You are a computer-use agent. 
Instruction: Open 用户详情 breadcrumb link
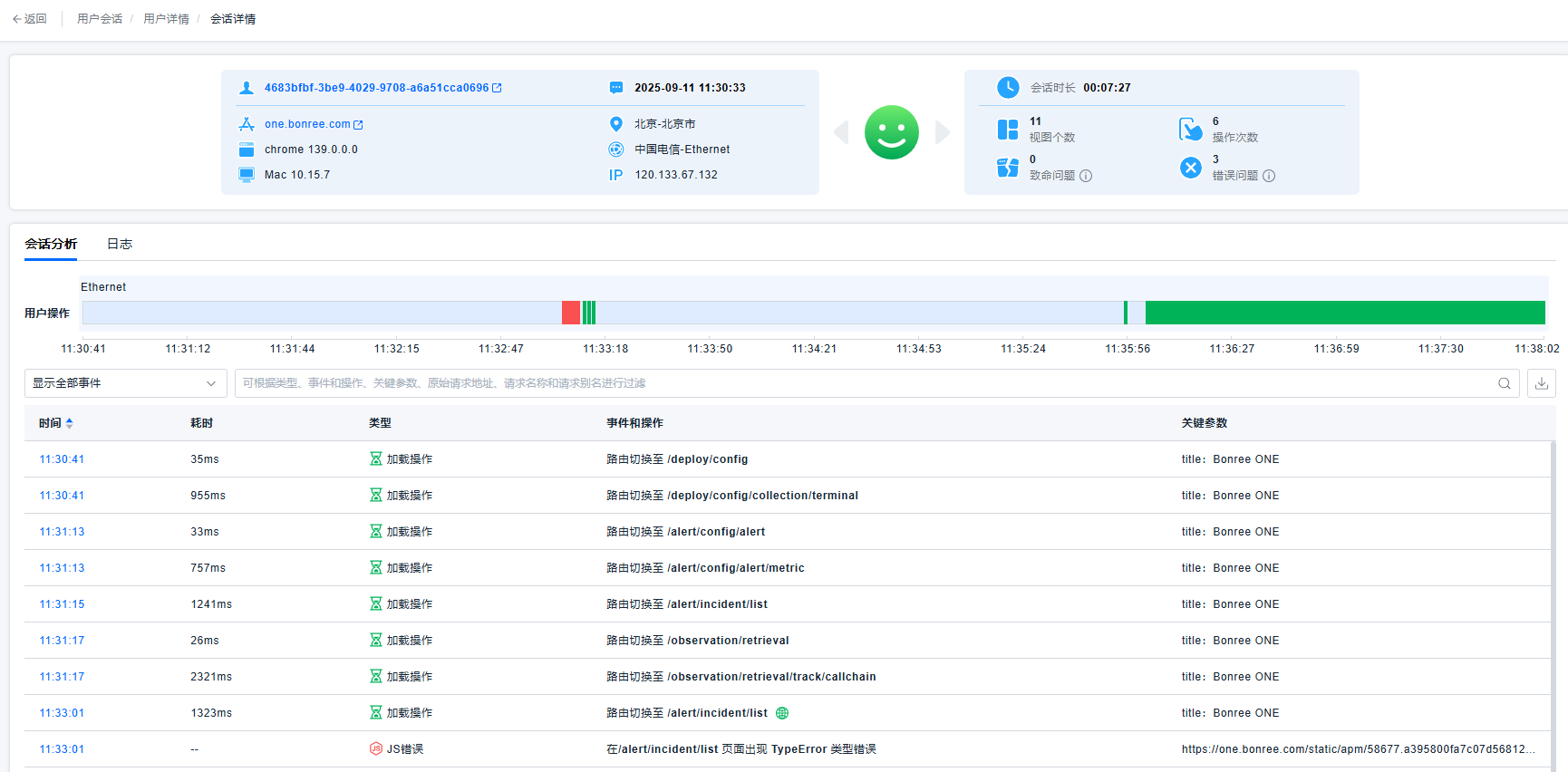[166, 19]
